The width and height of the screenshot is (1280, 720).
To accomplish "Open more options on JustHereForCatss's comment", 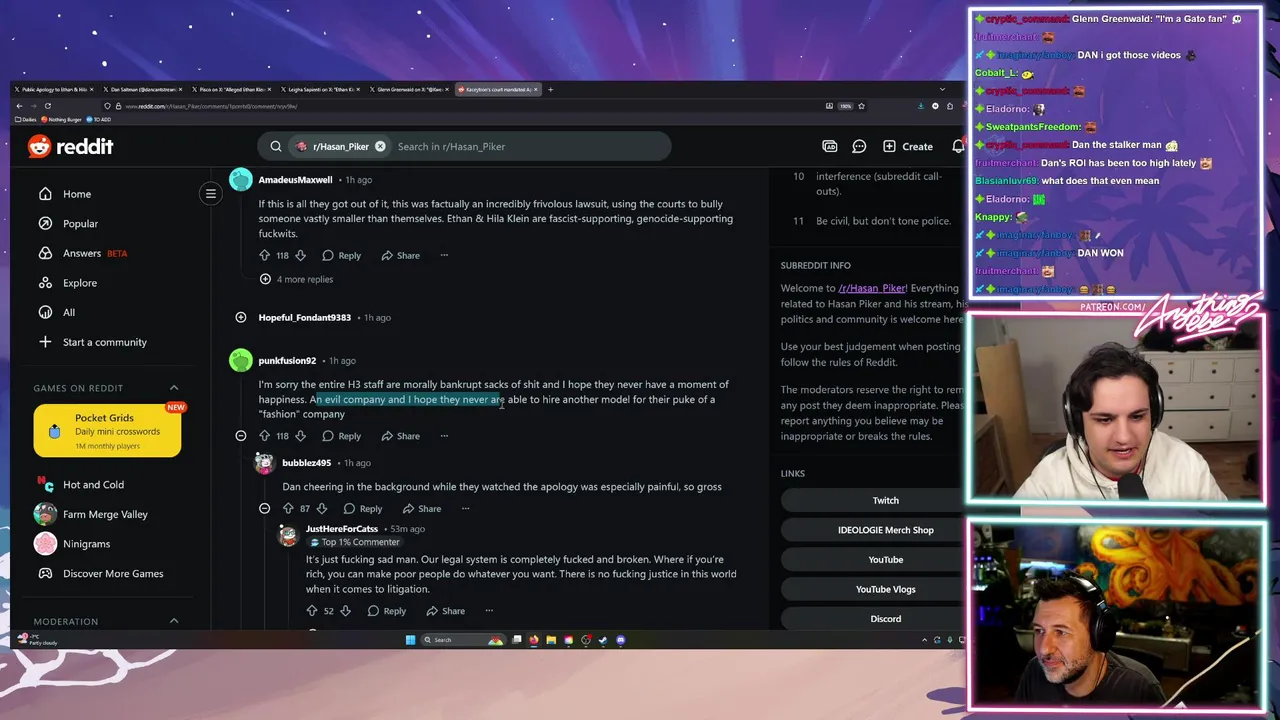I will (x=489, y=611).
